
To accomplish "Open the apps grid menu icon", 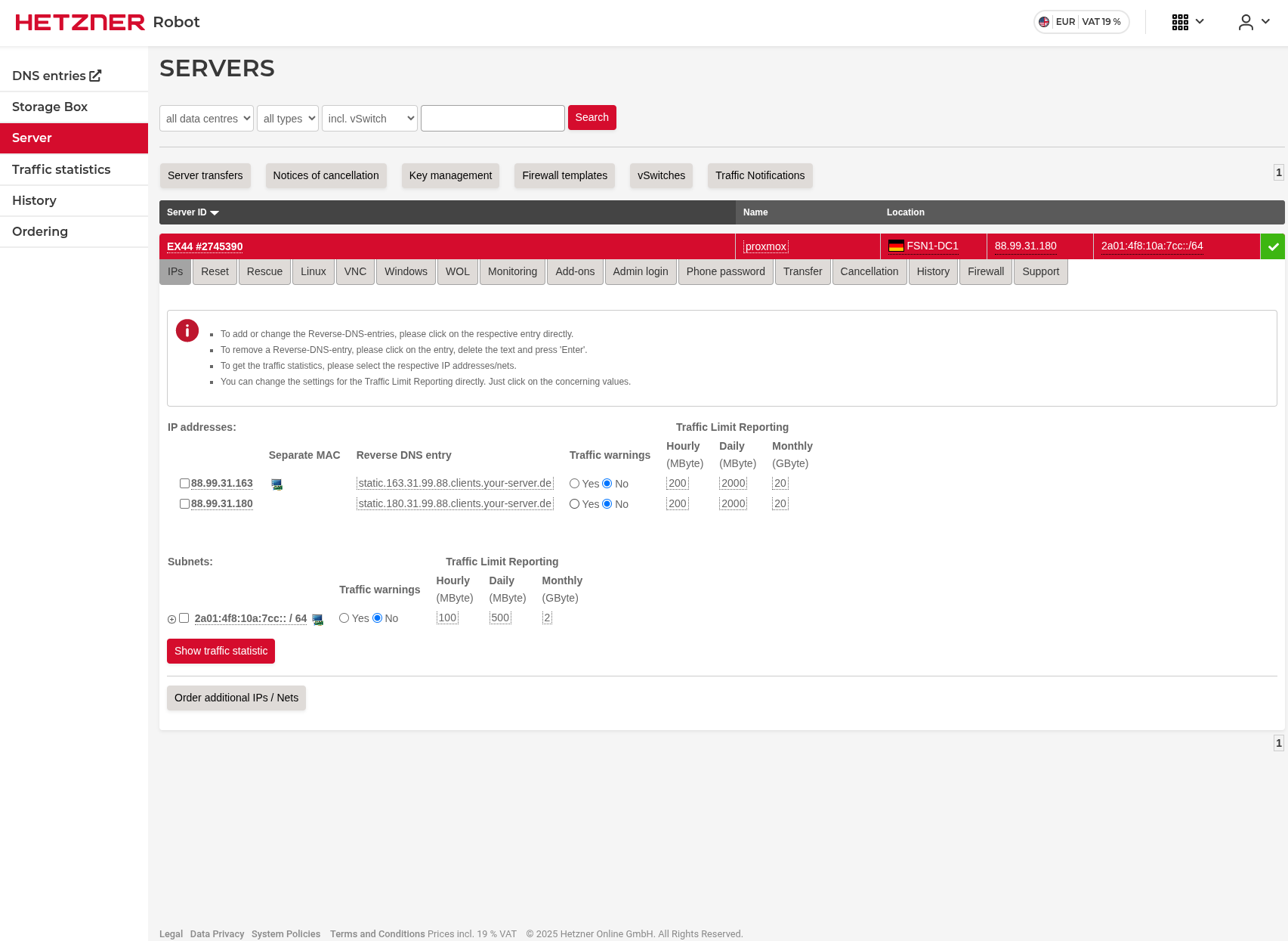I will click(x=1180, y=22).
